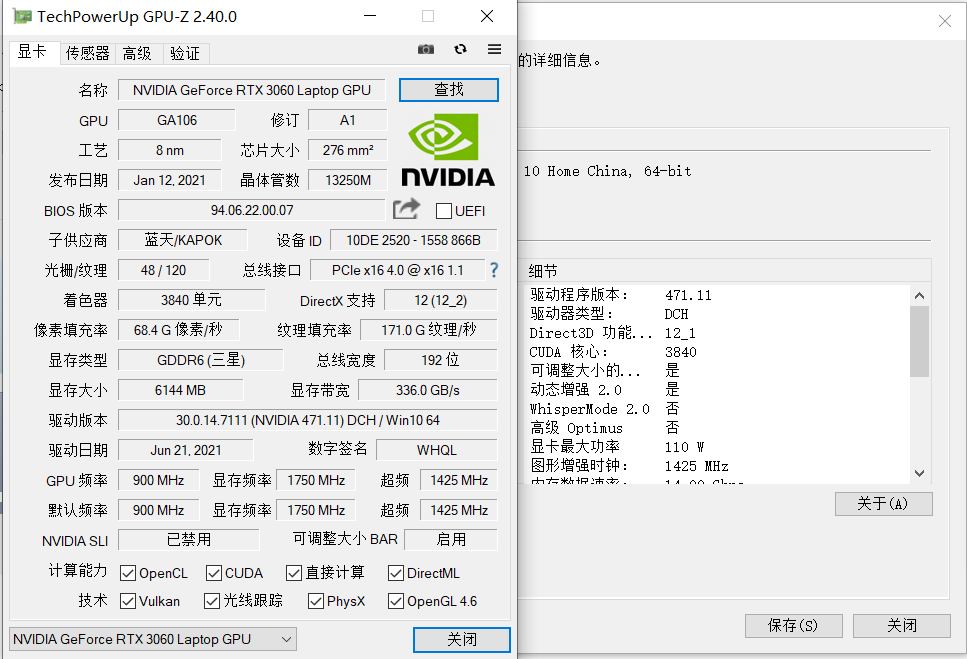Click 关闭 button in GPU-Z window
The height and width of the screenshot is (659, 967).
point(461,639)
